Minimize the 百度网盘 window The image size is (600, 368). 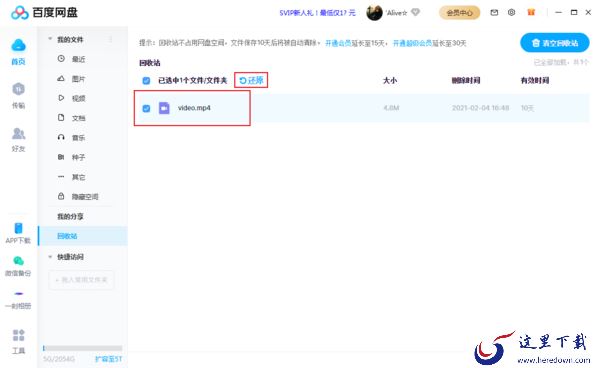(x=558, y=13)
